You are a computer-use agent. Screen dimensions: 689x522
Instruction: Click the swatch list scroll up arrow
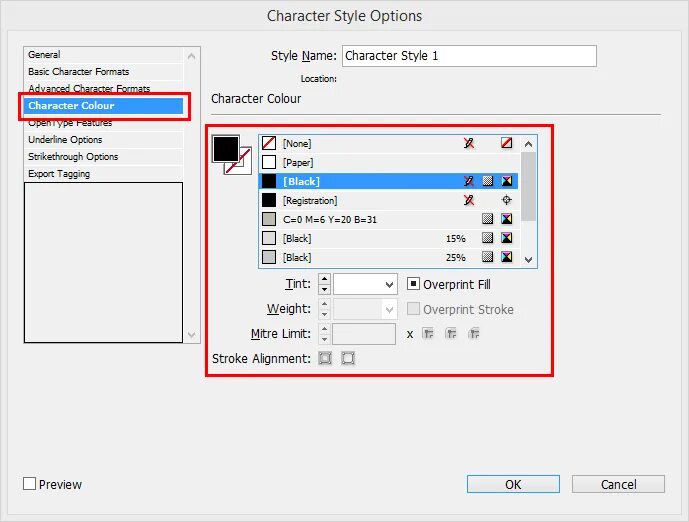pos(529,144)
